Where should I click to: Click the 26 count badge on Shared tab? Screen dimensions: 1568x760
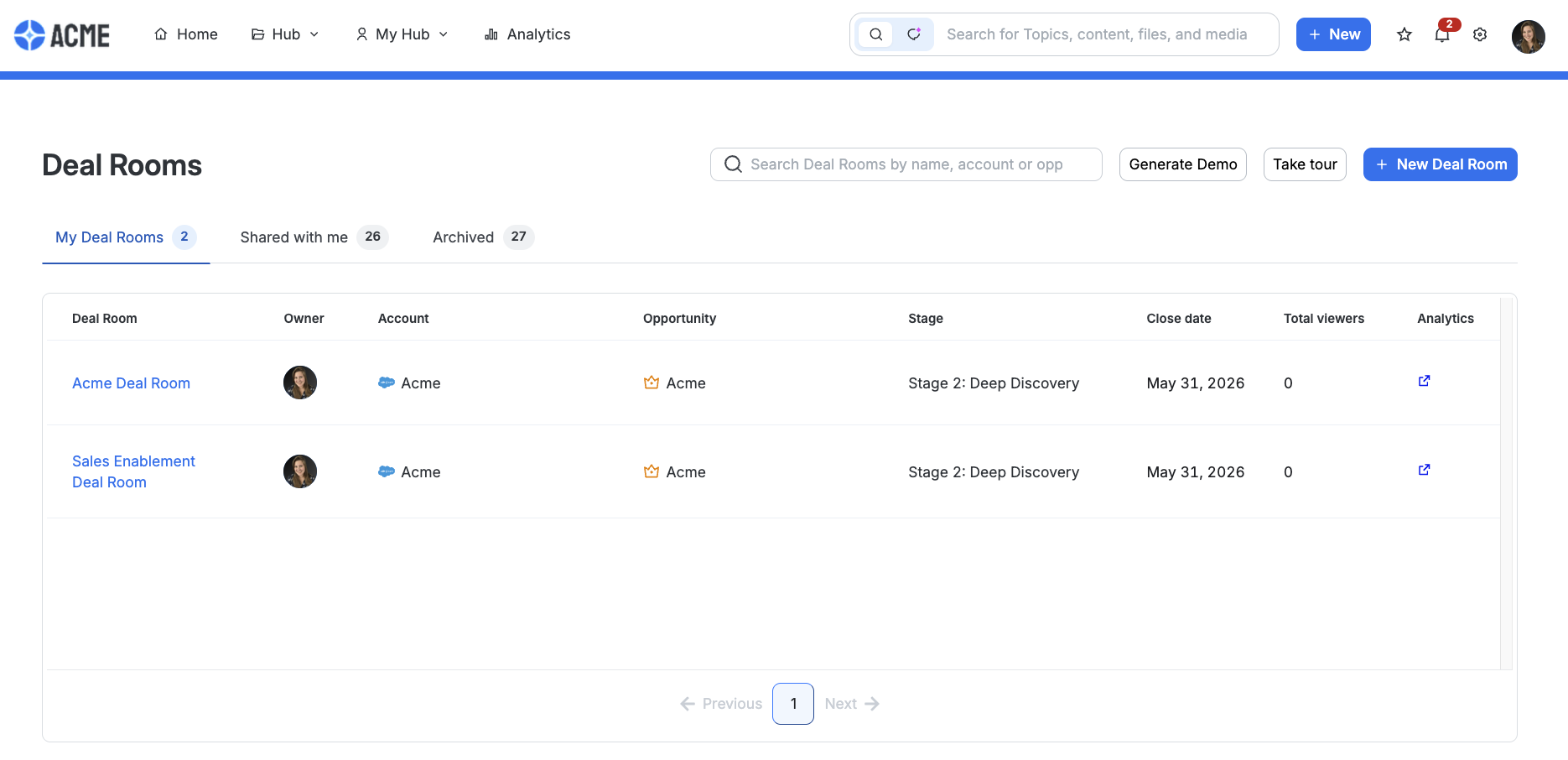[x=373, y=237]
